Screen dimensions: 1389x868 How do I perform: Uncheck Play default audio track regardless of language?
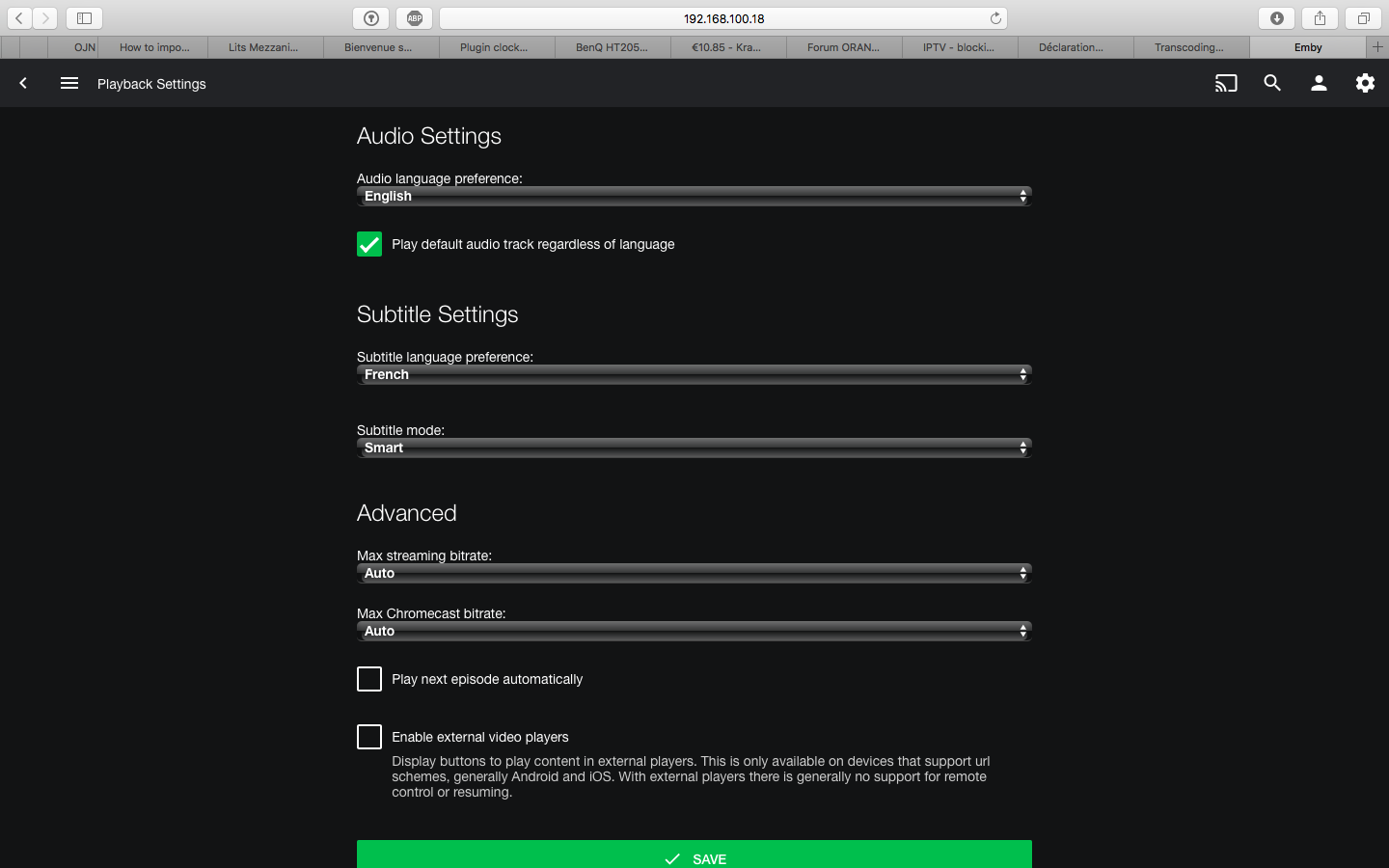click(369, 244)
